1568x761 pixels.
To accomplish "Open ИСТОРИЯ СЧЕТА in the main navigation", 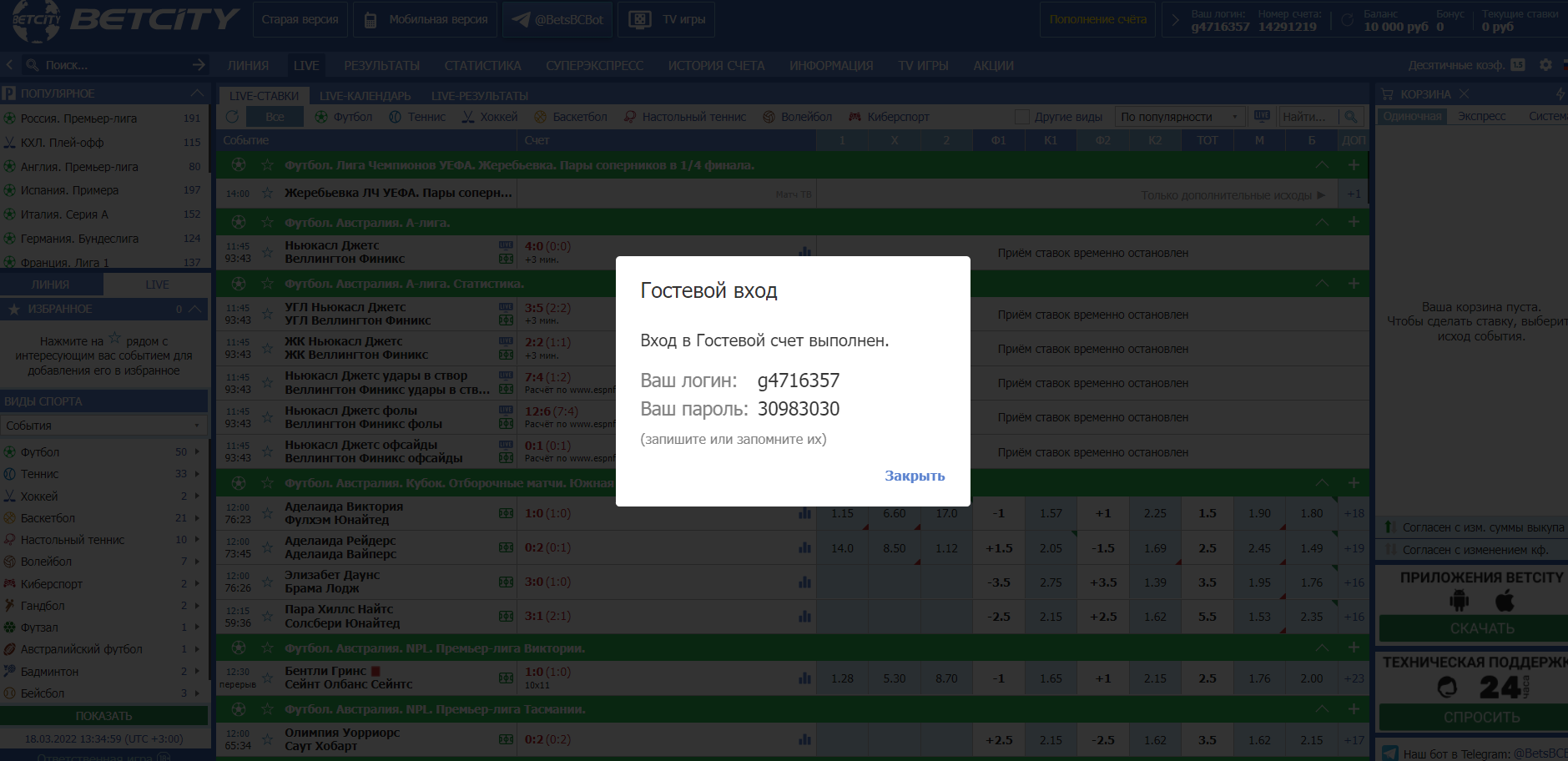I will tap(716, 65).
